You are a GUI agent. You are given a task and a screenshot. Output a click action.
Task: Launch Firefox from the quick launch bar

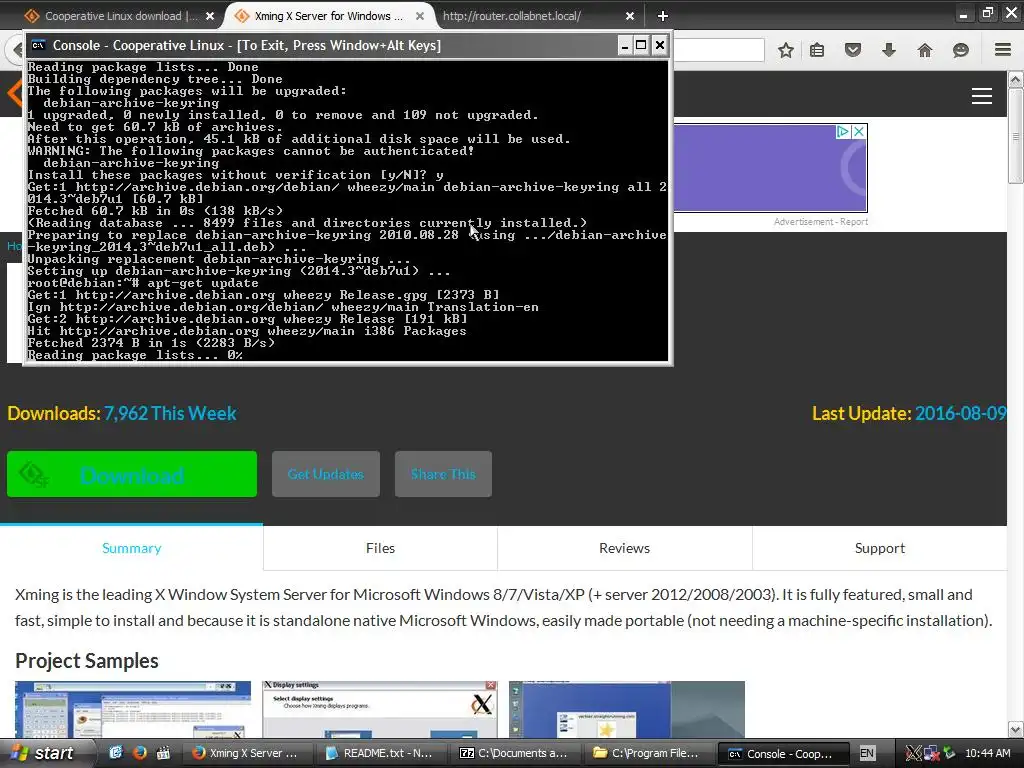coord(140,753)
